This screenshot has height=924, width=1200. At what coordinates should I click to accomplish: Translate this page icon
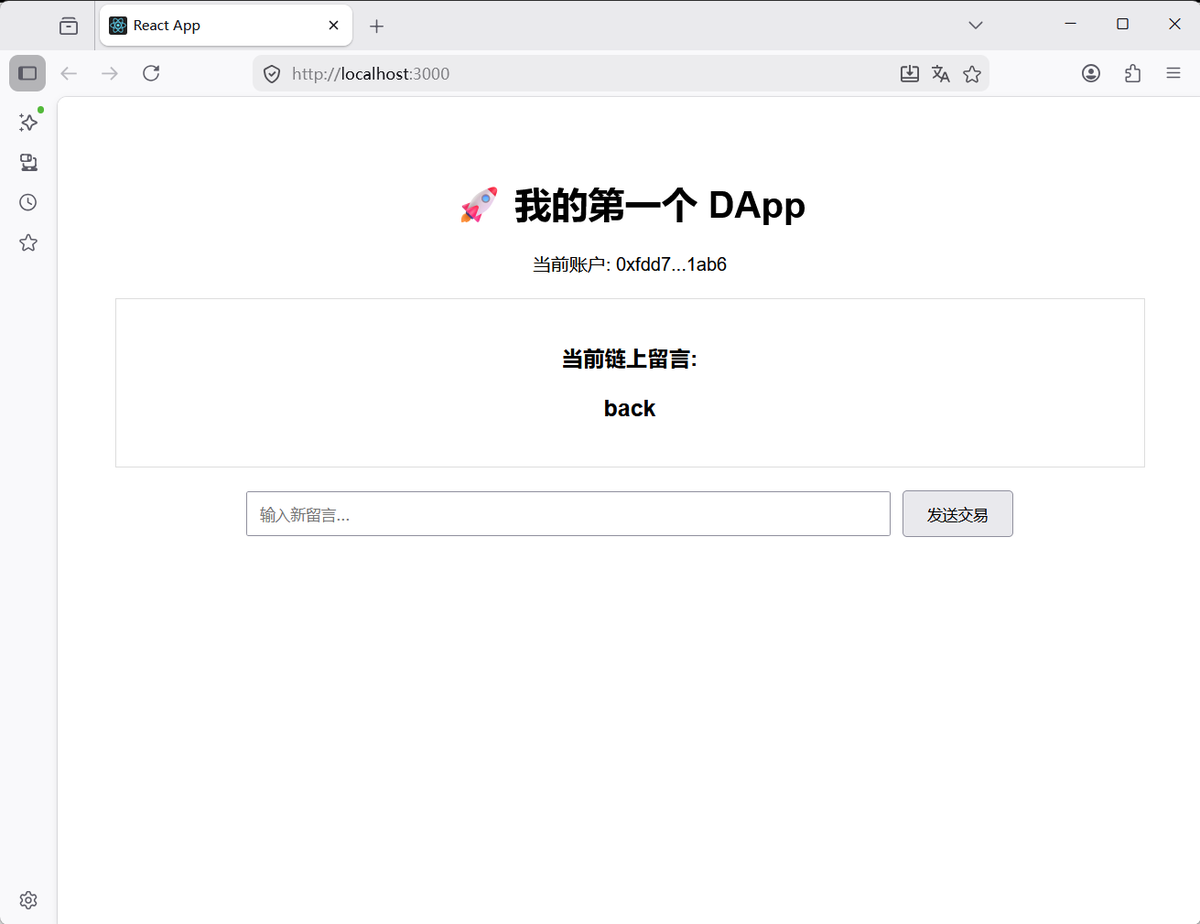[940, 74]
